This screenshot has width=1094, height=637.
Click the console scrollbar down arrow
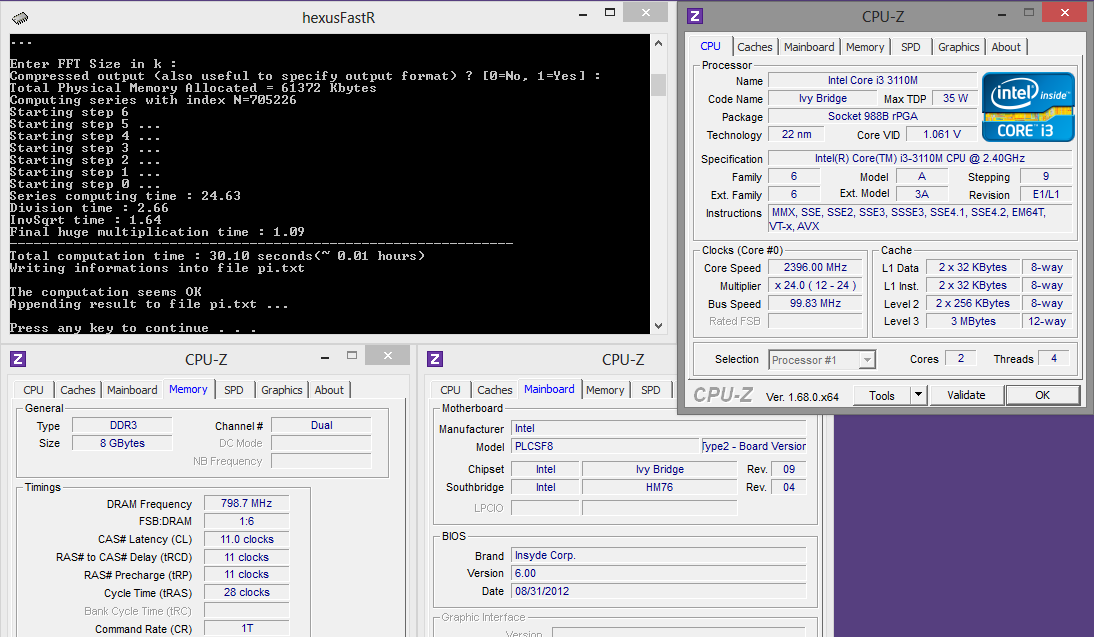pos(658,326)
